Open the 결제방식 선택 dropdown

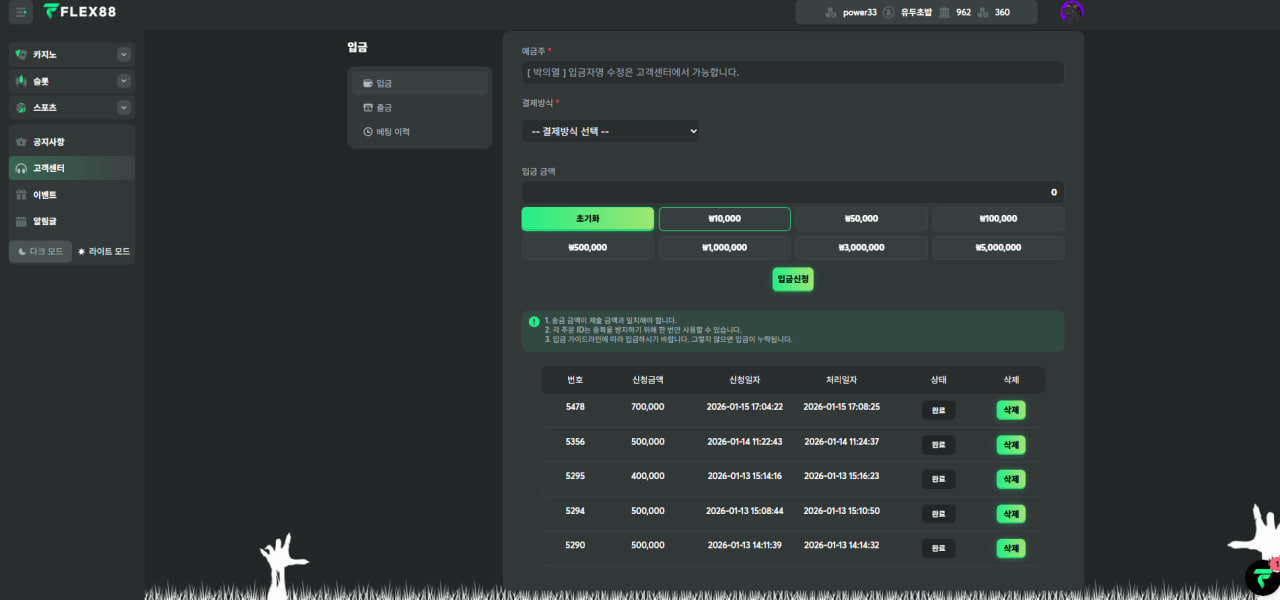pos(610,131)
